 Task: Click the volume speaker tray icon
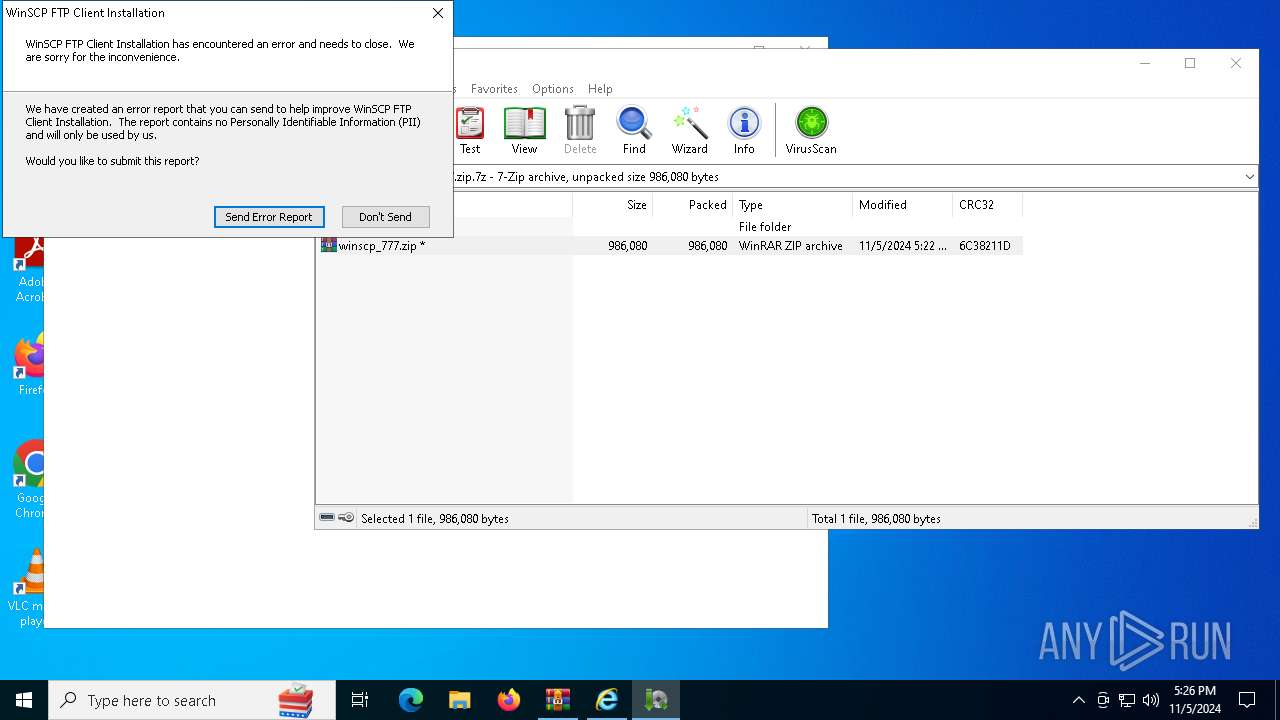coord(1151,700)
